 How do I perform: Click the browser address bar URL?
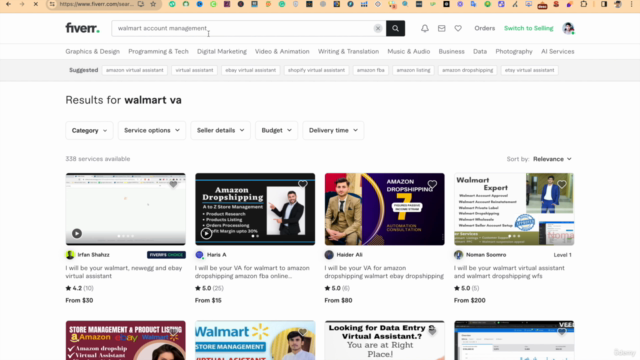[96, 4]
